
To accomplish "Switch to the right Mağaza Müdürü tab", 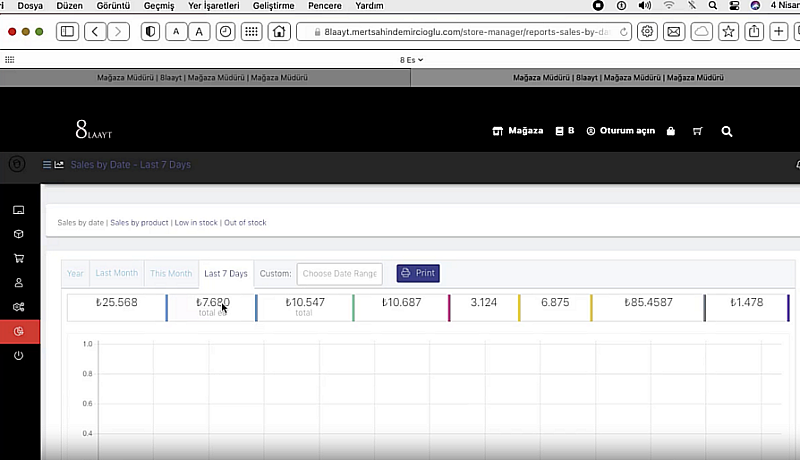I will pos(606,78).
